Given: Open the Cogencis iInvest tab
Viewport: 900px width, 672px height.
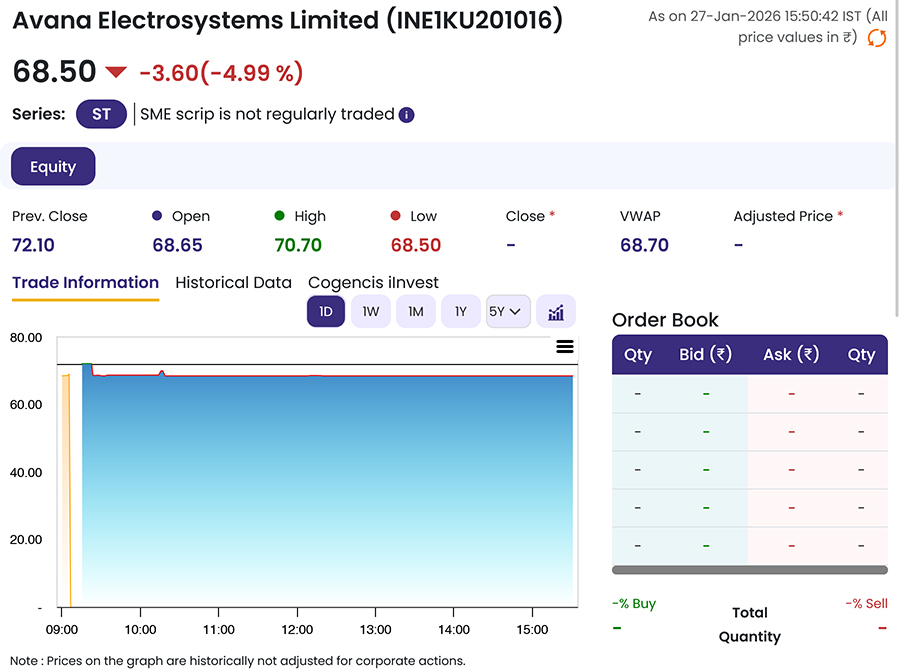Looking at the screenshot, I should point(373,283).
